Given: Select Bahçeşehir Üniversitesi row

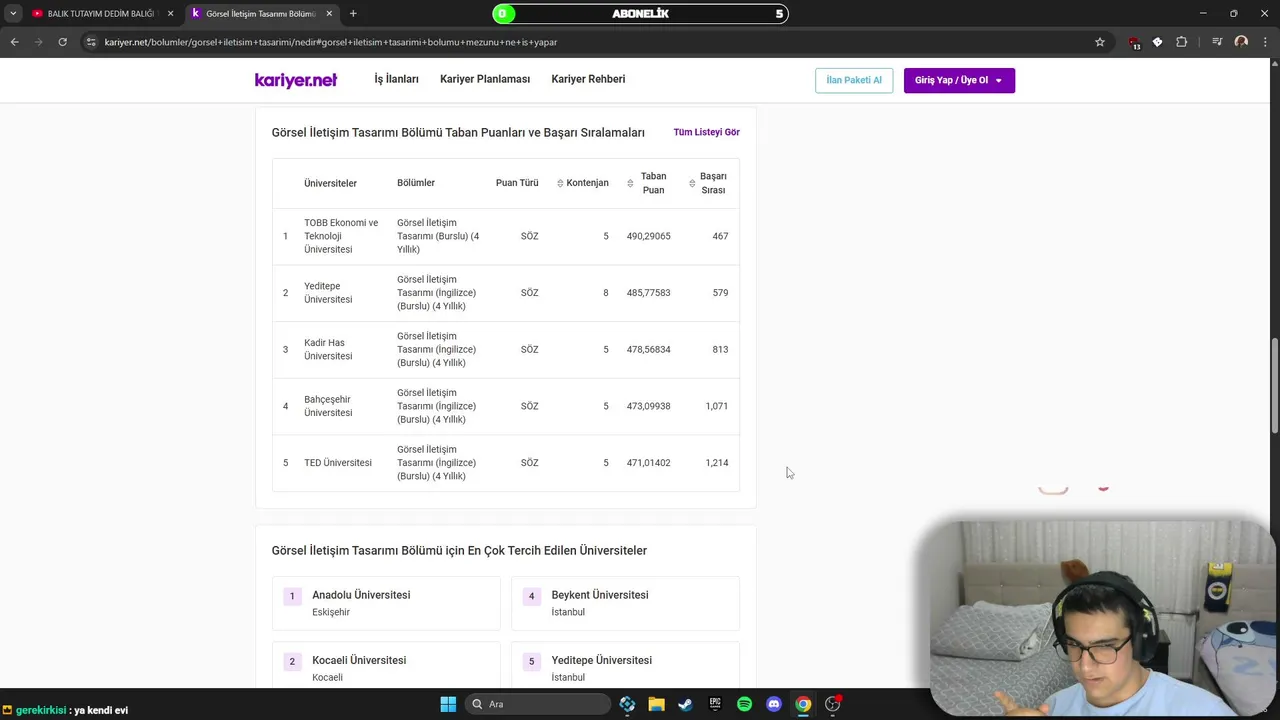Looking at the screenshot, I should 505,406.
